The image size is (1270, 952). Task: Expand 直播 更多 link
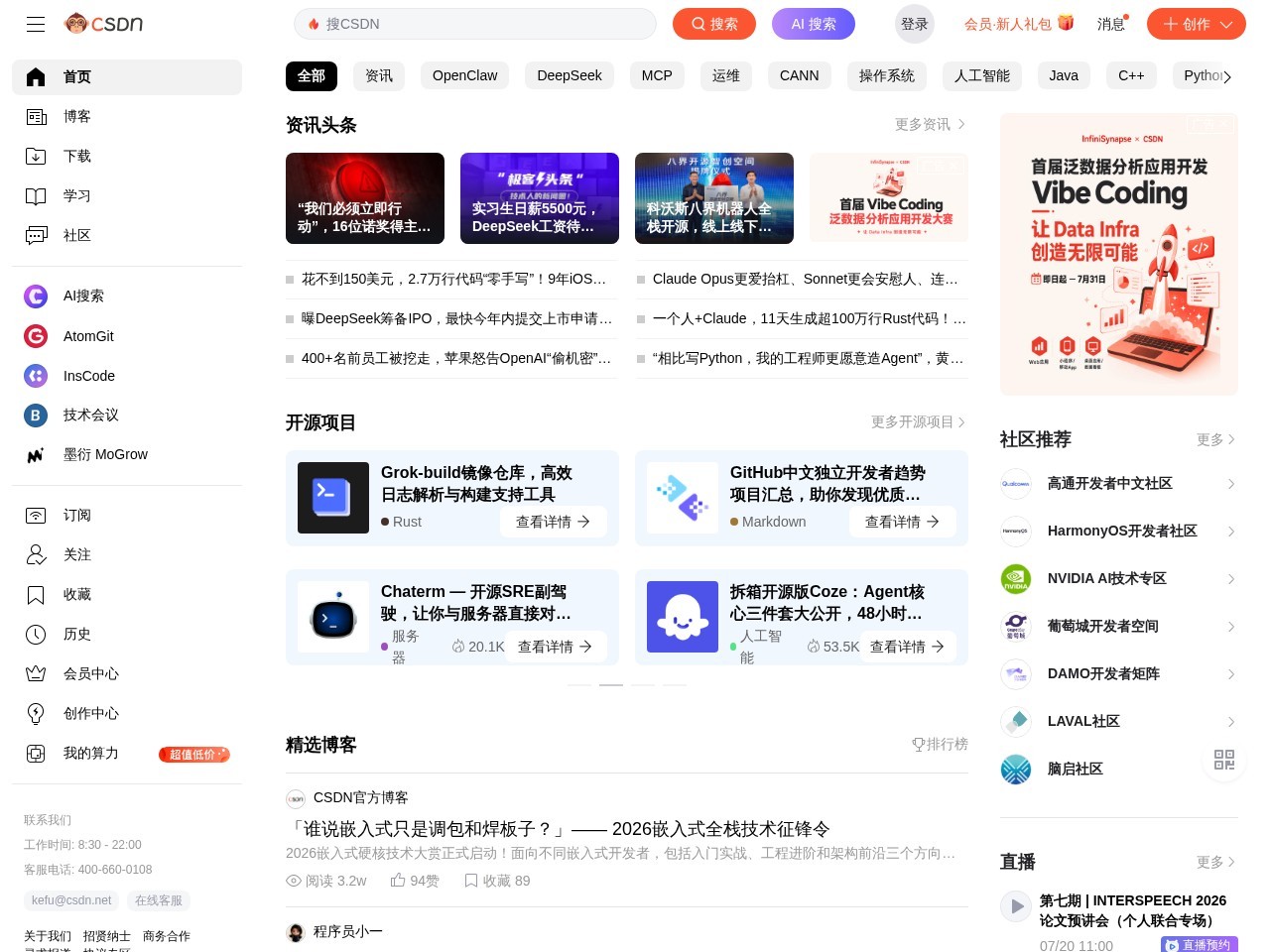[x=1216, y=862]
